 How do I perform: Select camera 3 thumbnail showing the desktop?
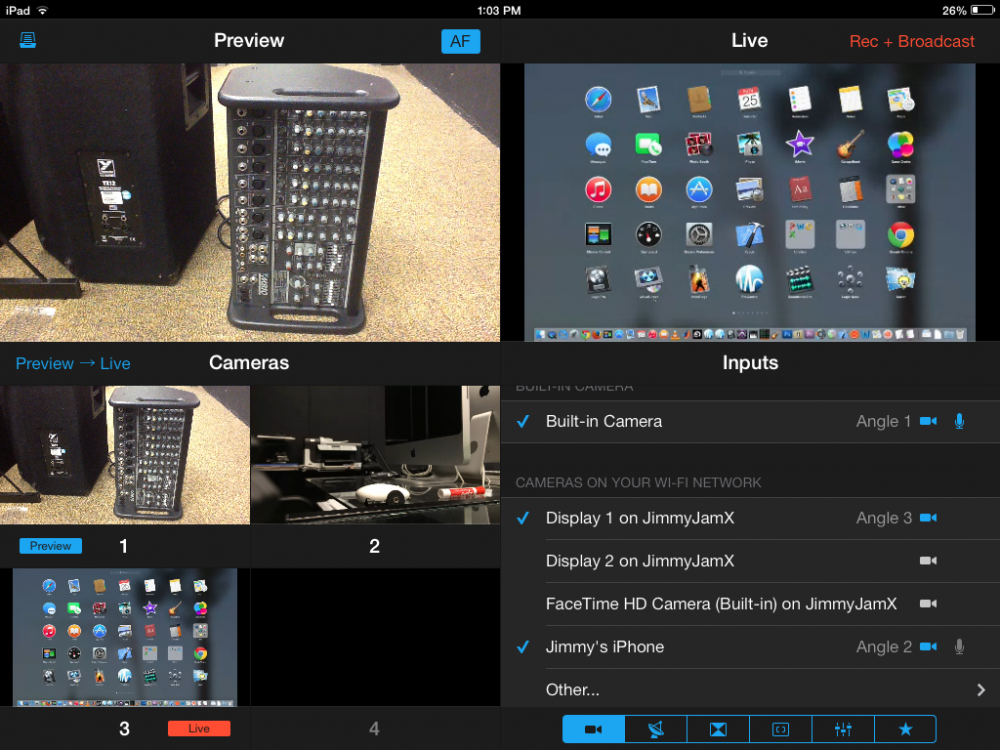[x=124, y=637]
